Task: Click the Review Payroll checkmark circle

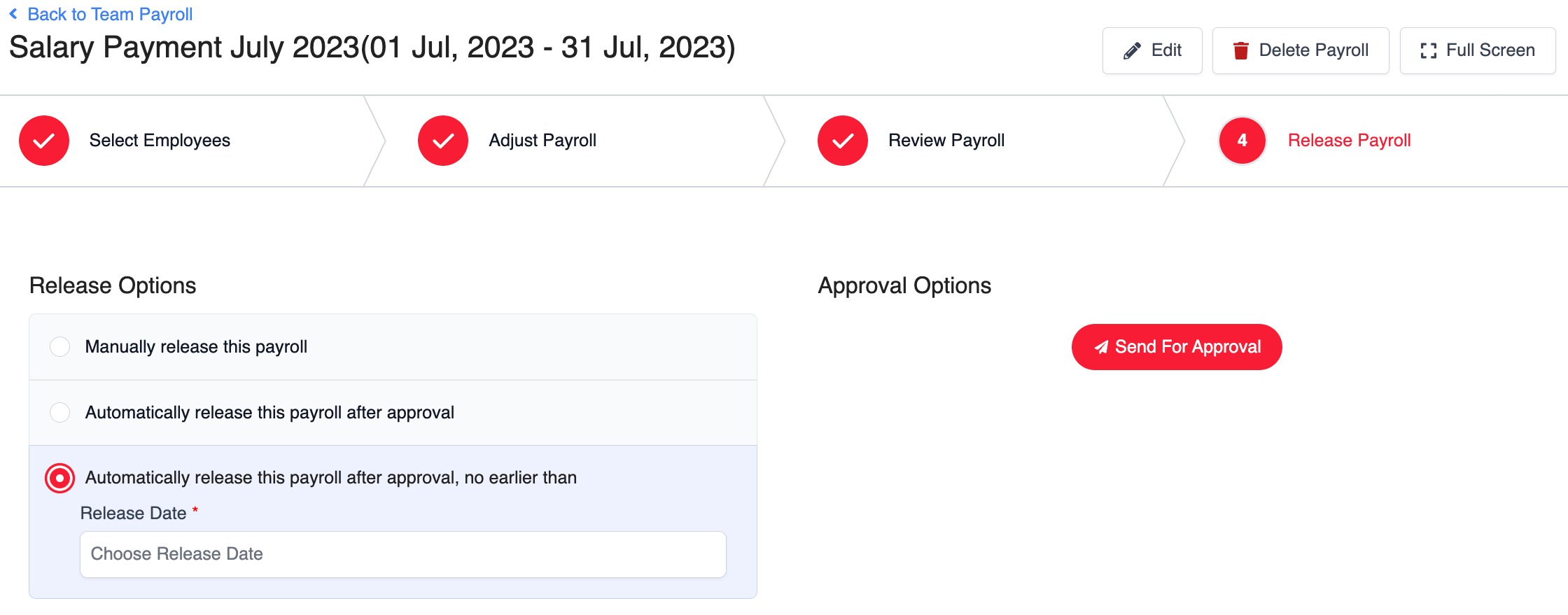Action: [x=843, y=141]
